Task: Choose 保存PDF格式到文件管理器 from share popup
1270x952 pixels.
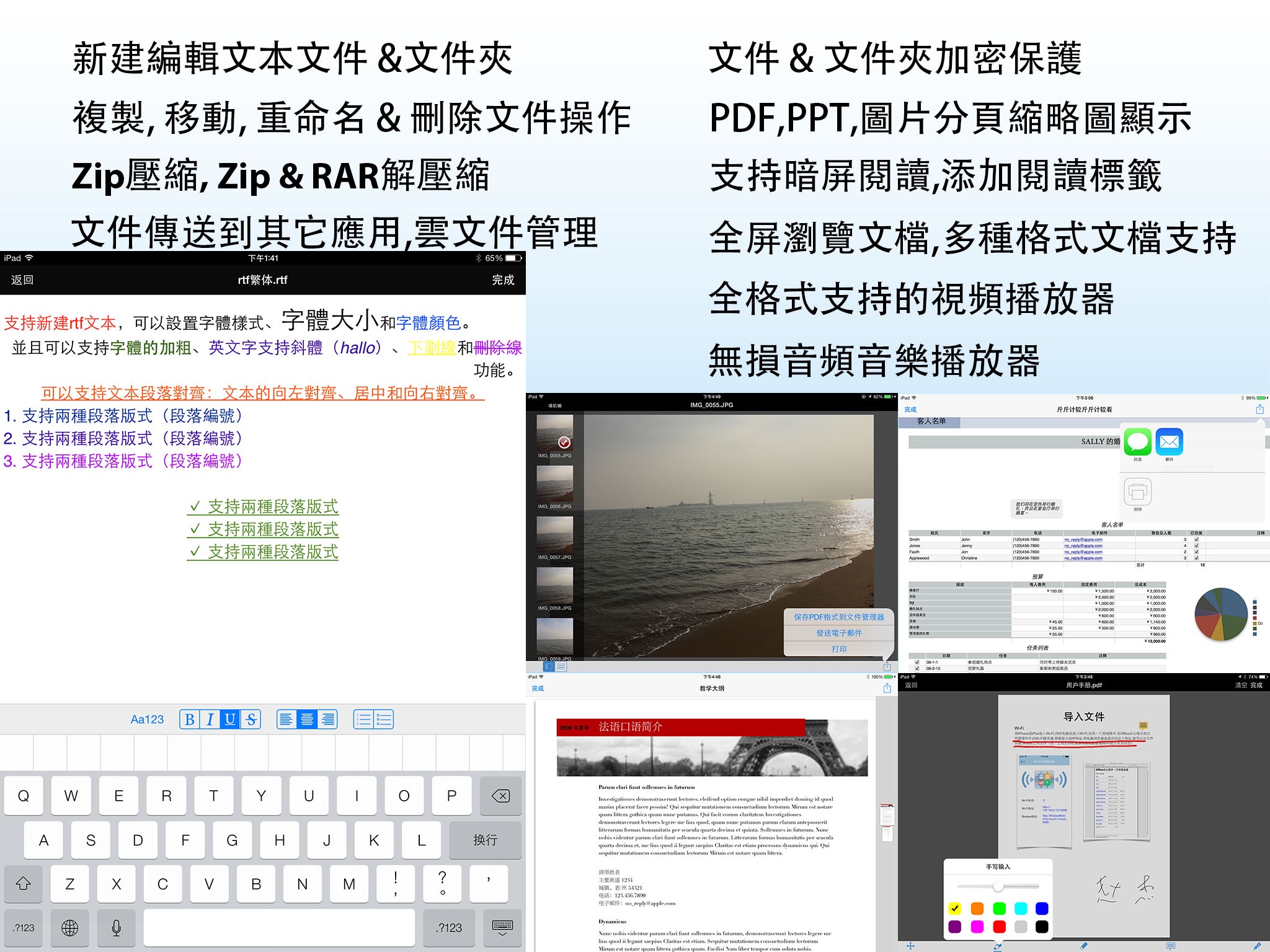Action: tap(839, 617)
